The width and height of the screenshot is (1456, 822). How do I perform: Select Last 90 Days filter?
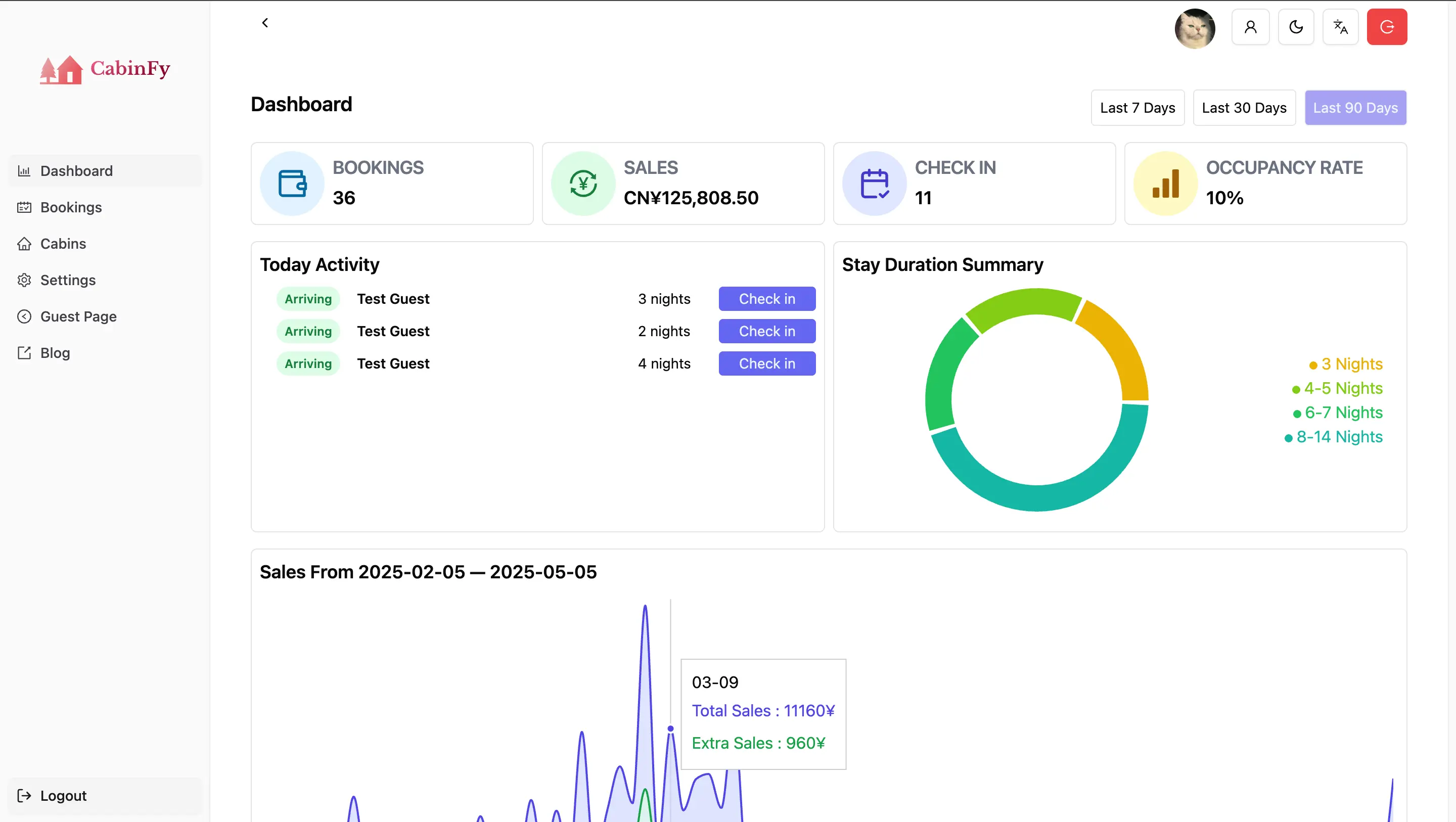(1355, 107)
